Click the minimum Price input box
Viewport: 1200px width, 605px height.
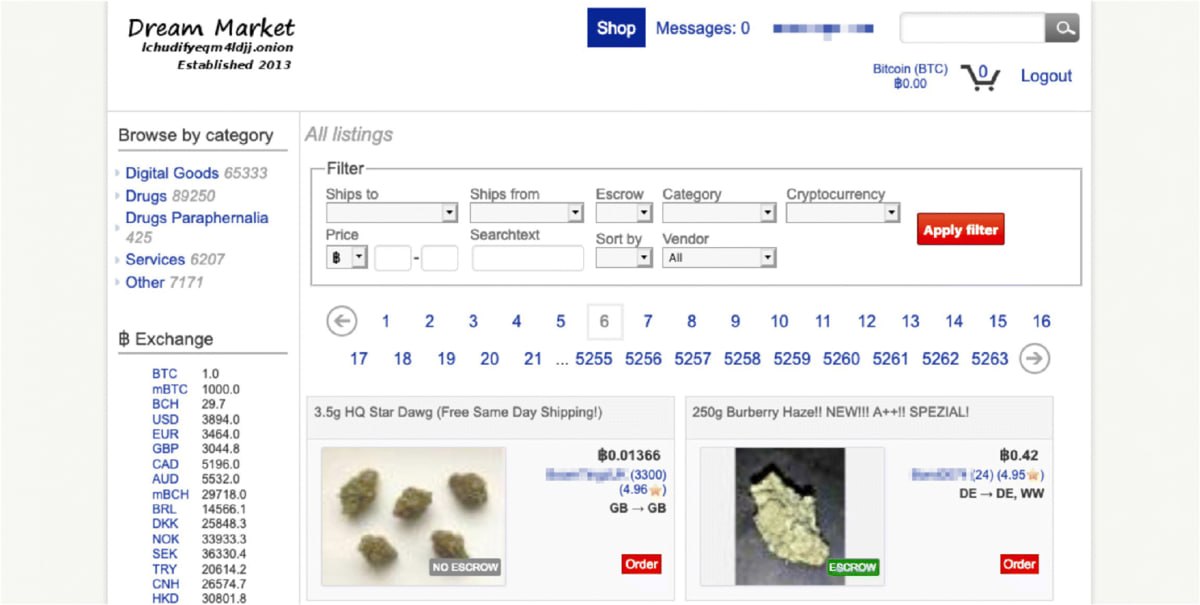pos(393,258)
